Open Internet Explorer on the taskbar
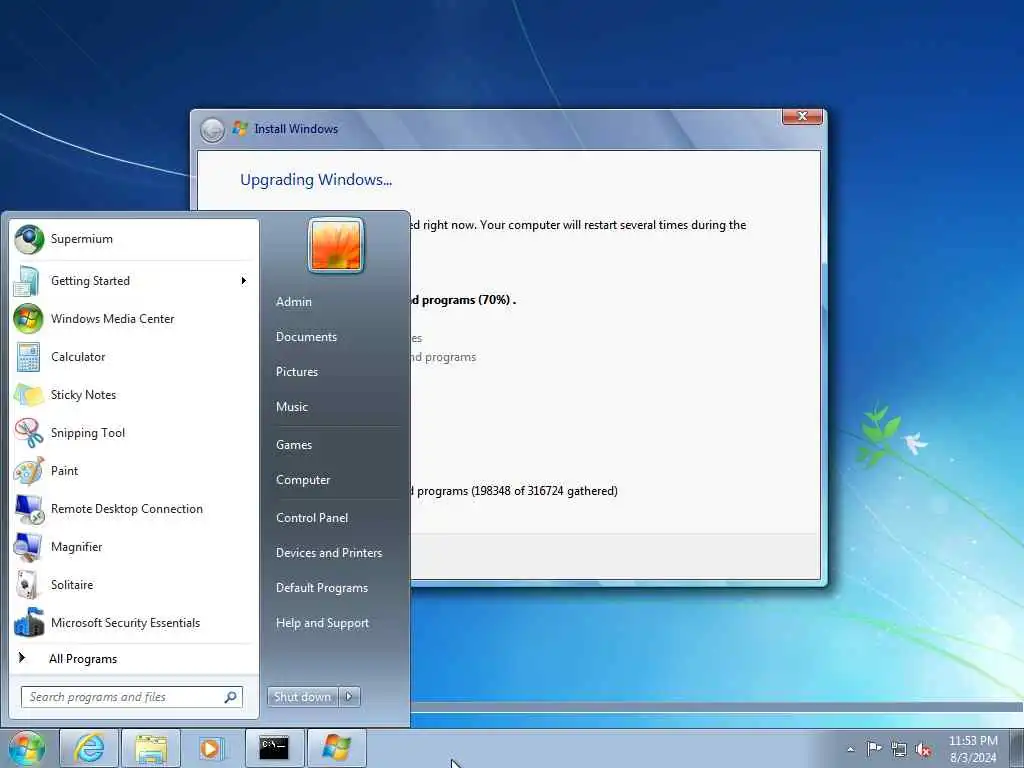Viewport: 1024px width, 768px height. 89,748
